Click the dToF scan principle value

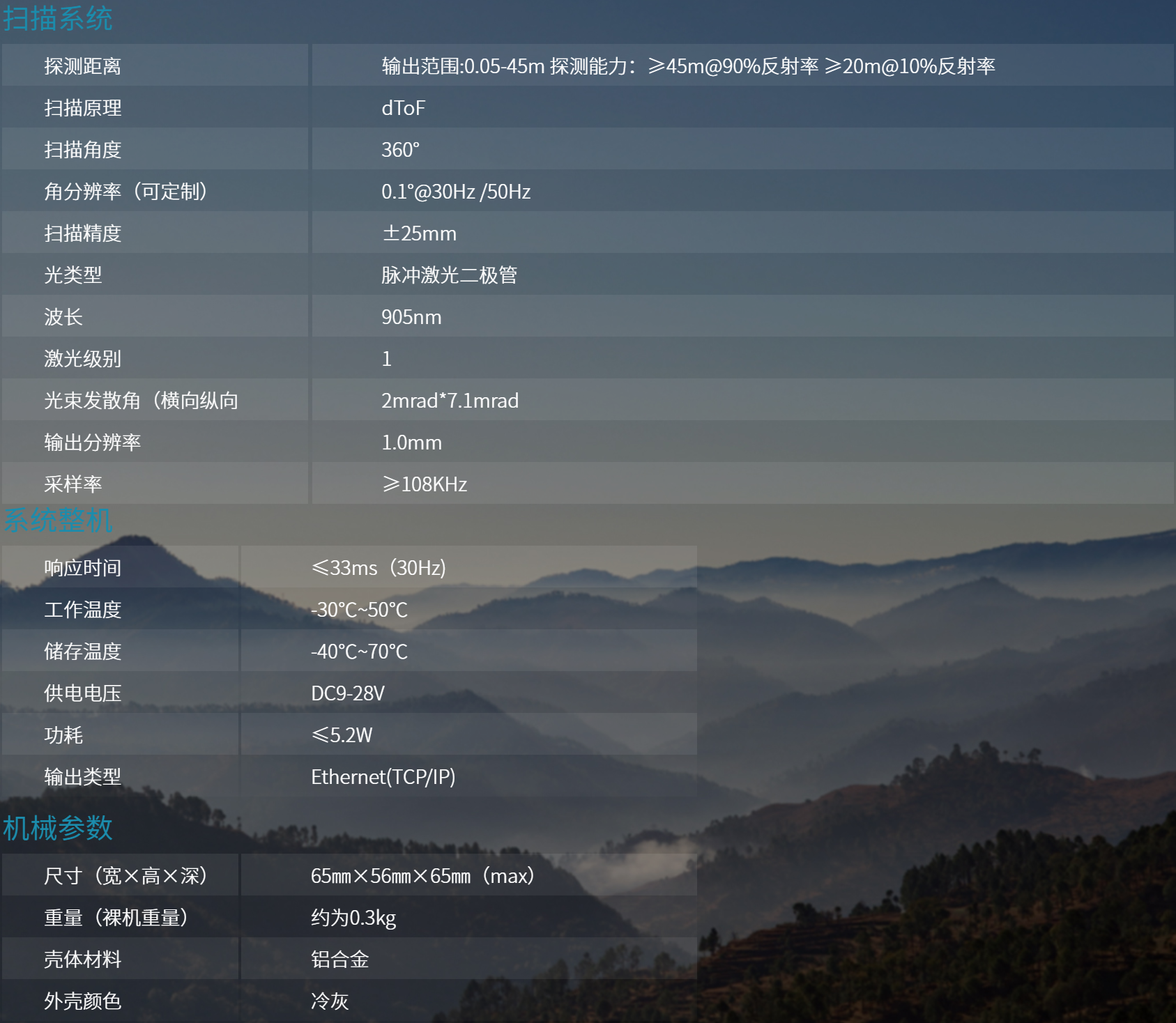pyautogui.click(x=403, y=108)
